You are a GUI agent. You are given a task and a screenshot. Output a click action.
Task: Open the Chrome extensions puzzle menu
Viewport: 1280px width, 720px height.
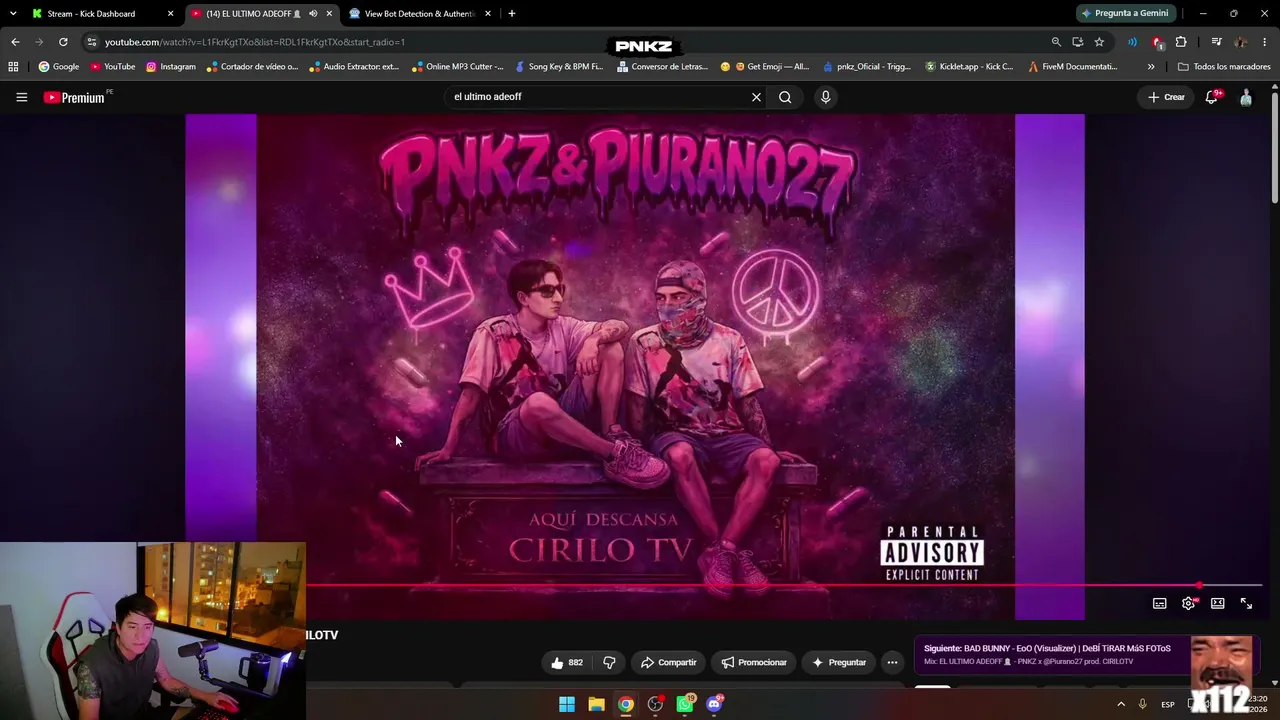[1181, 42]
